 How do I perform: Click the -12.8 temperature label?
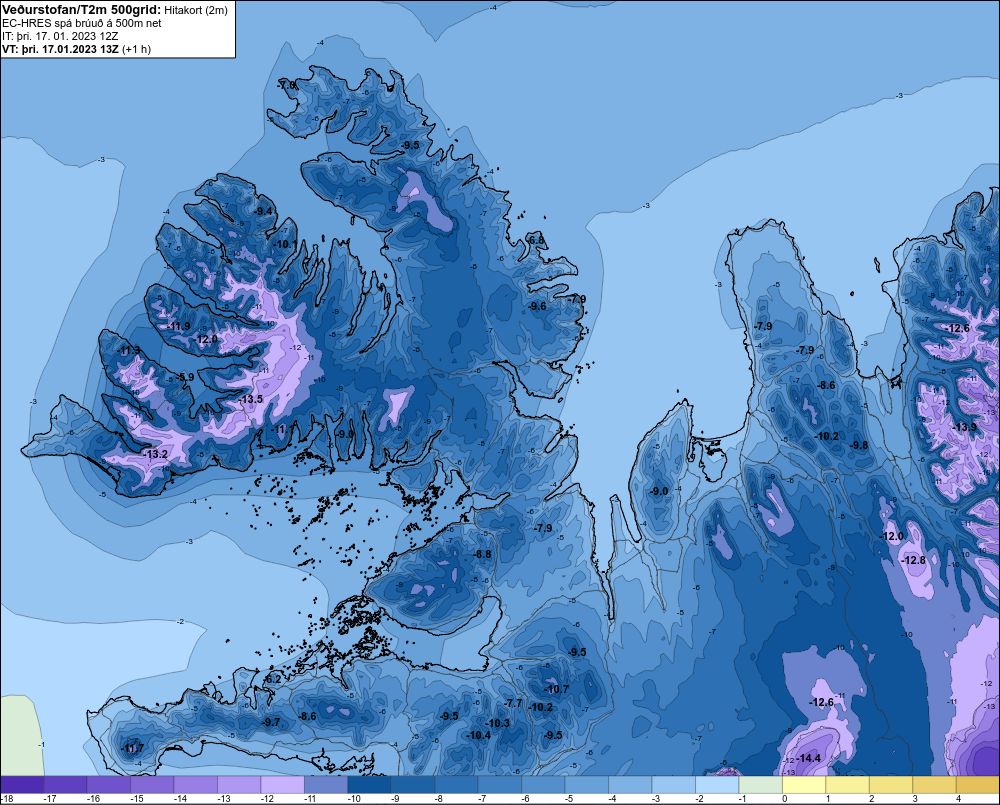click(x=913, y=560)
